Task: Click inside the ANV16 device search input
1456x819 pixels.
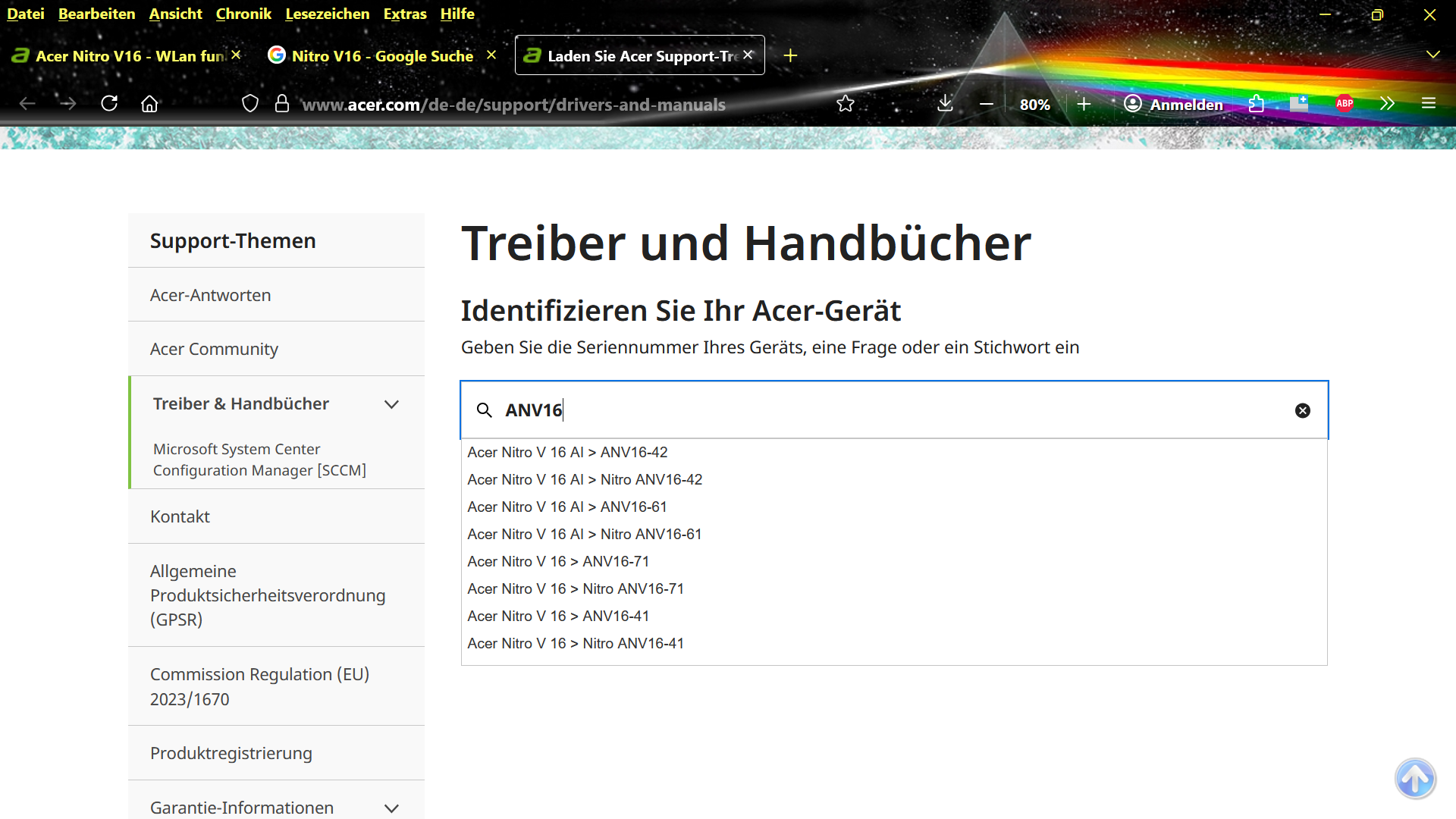Action: pos(895,410)
